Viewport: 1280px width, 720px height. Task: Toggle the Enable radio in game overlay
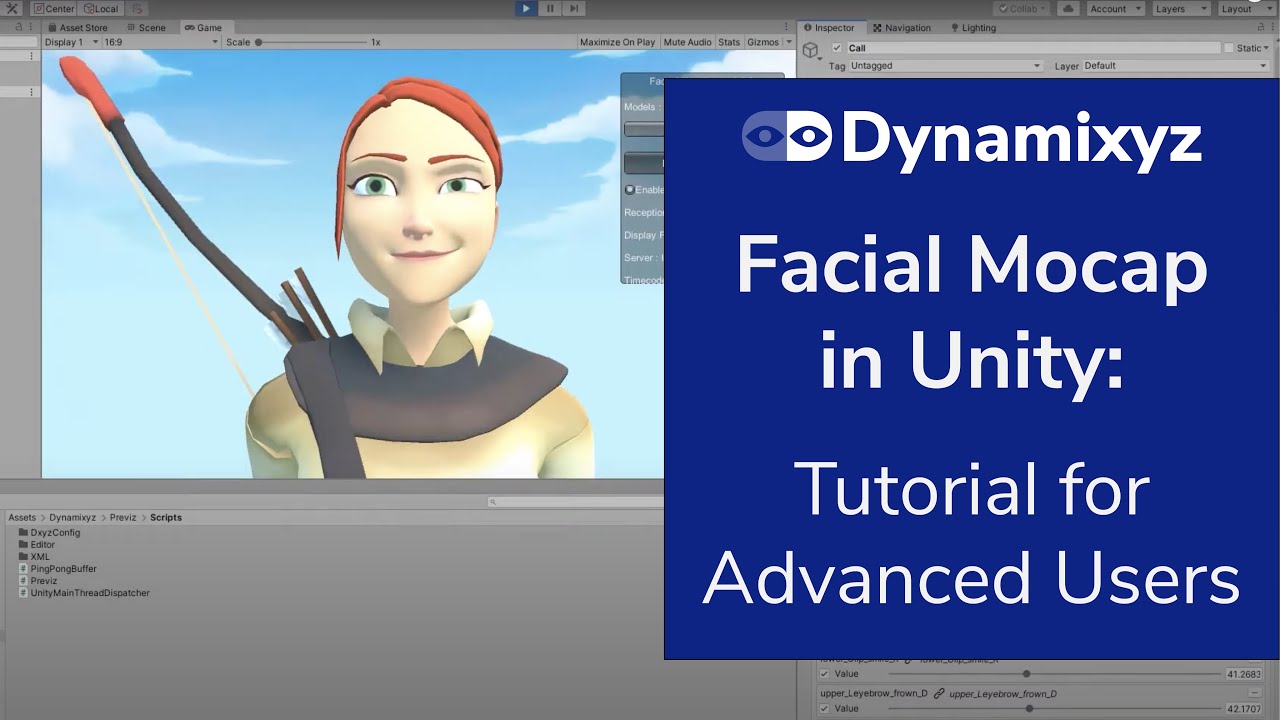(630, 189)
